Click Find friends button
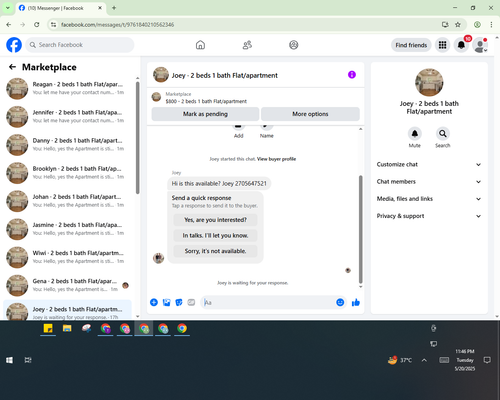This screenshot has height=400, width=500. tap(411, 45)
